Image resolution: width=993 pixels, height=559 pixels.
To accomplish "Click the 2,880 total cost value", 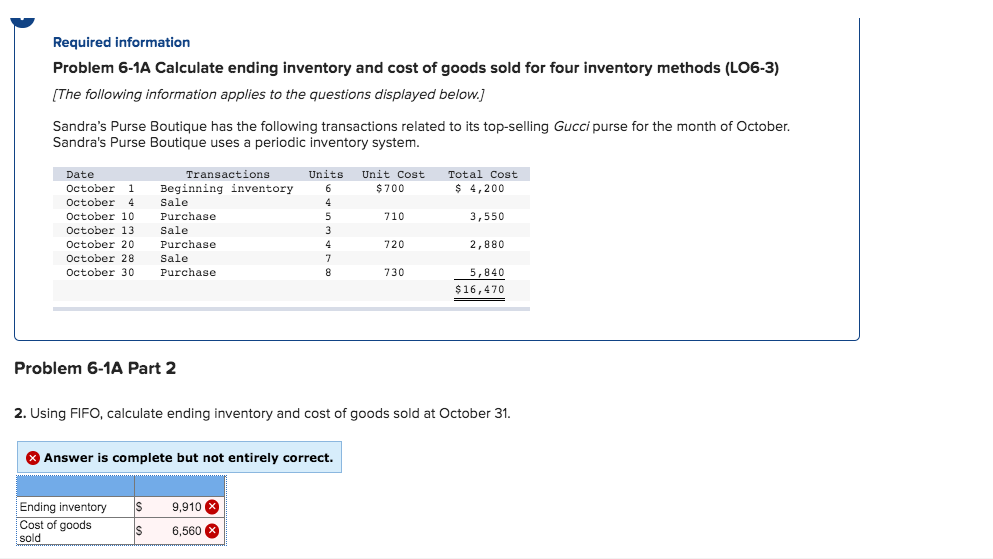I will coord(487,244).
